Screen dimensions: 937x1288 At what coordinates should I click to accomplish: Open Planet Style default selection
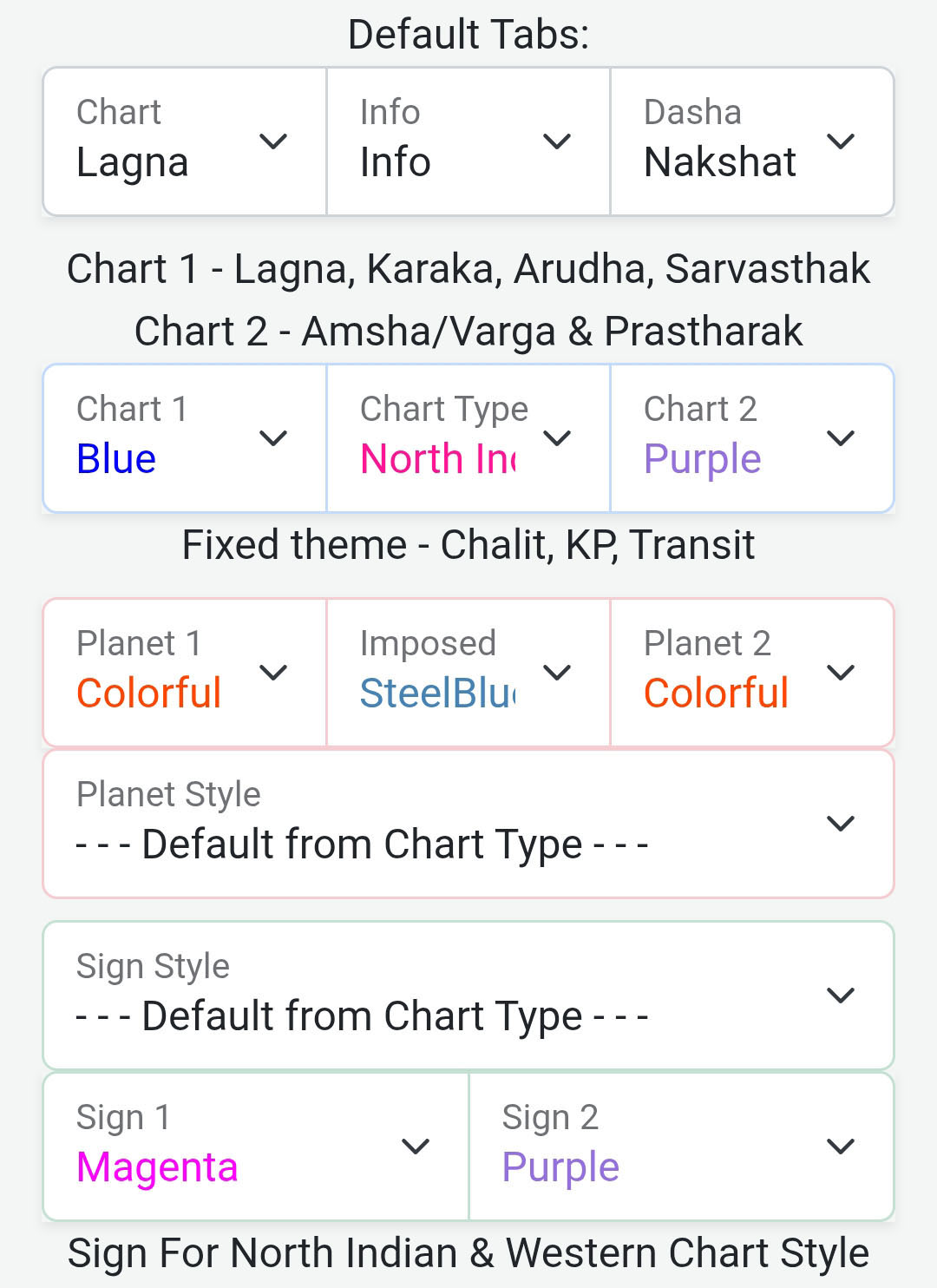(362, 844)
